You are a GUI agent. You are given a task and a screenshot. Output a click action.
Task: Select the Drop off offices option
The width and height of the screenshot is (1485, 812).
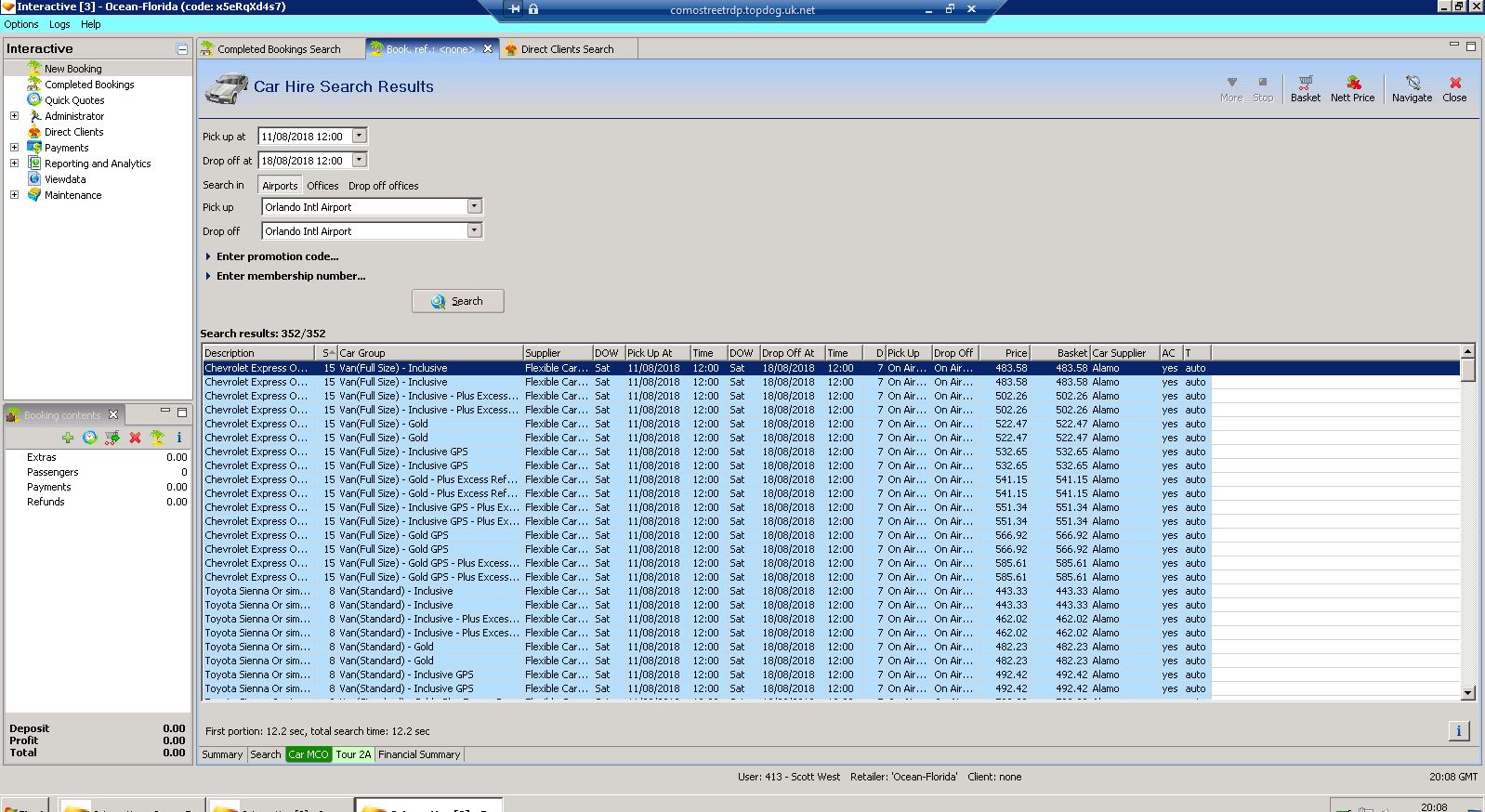pos(383,186)
